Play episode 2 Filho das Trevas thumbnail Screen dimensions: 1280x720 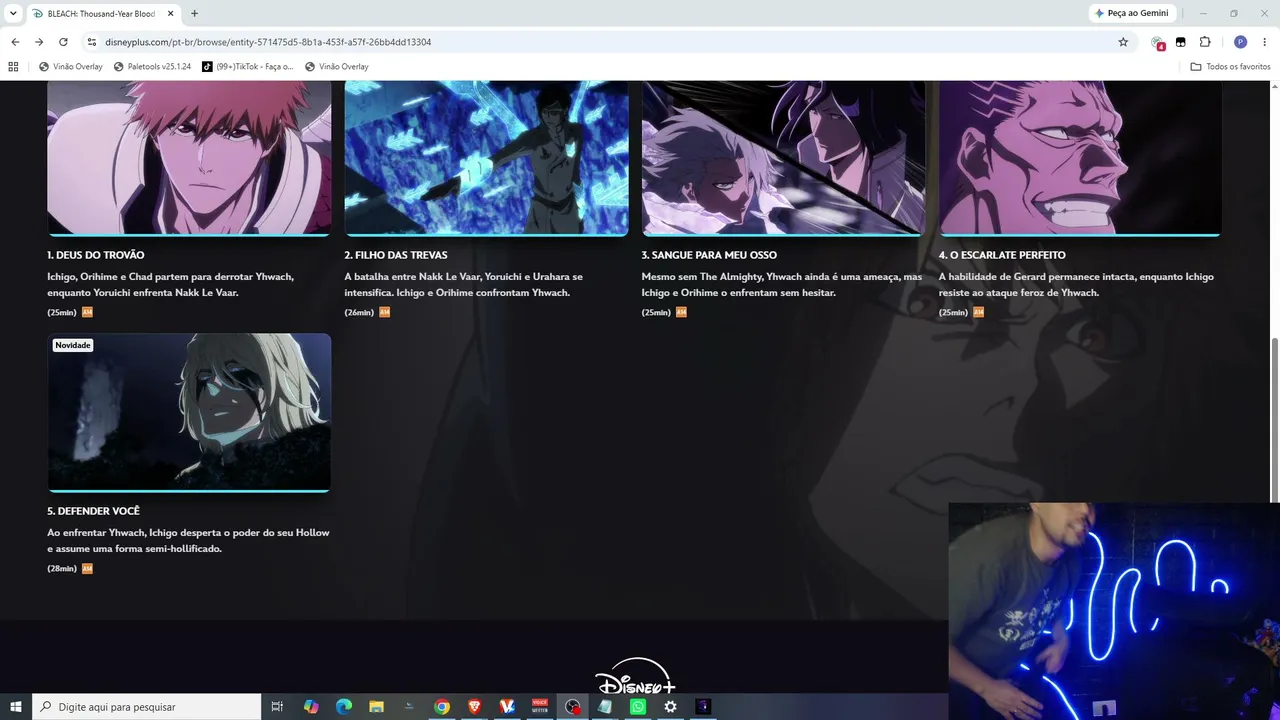coord(487,158)
